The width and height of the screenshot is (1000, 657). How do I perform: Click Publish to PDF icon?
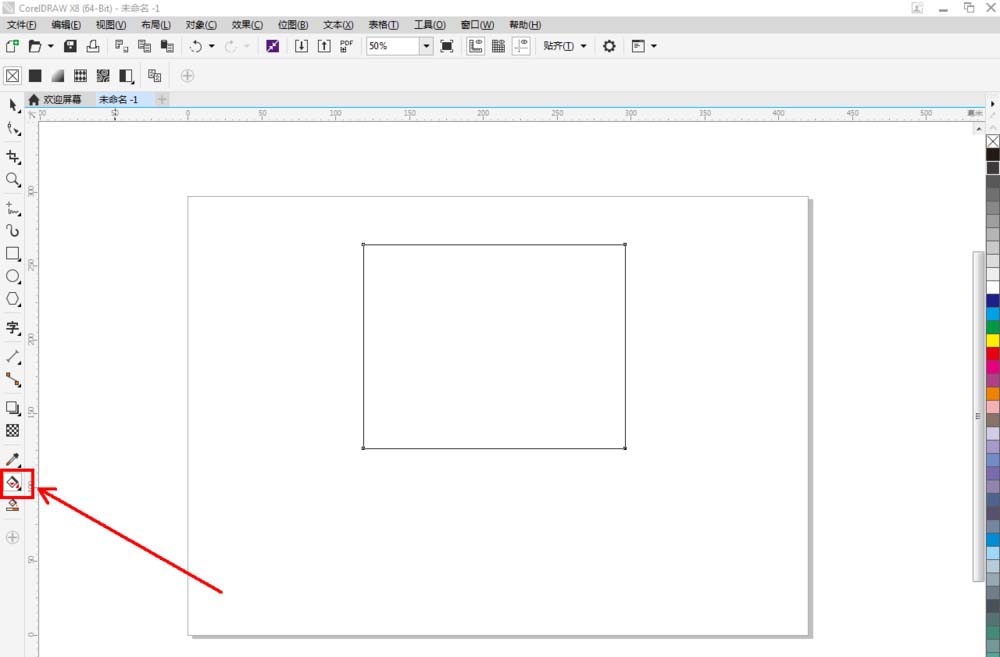(x=346, y=46)
